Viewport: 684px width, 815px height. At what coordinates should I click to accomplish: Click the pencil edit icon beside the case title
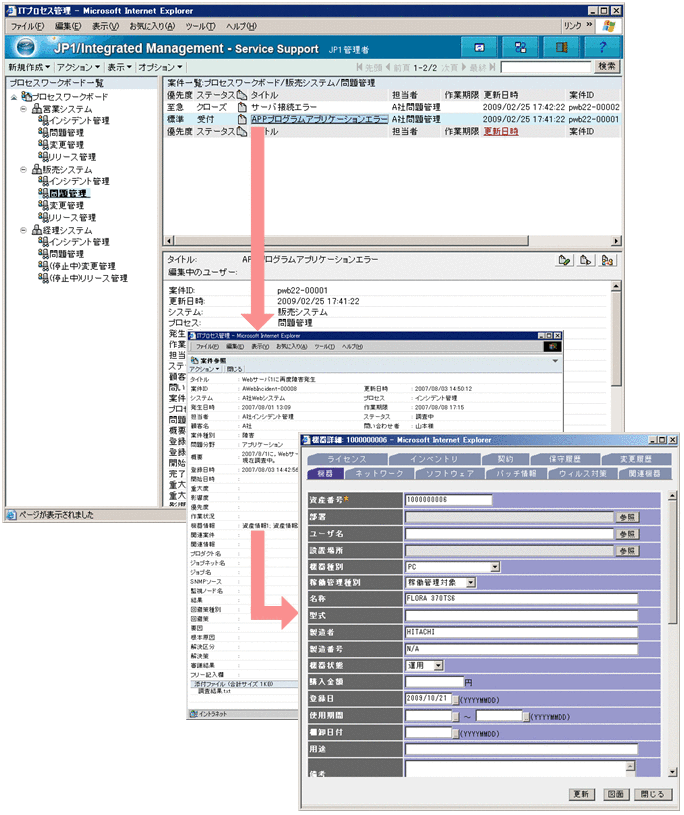pos(564,260)
